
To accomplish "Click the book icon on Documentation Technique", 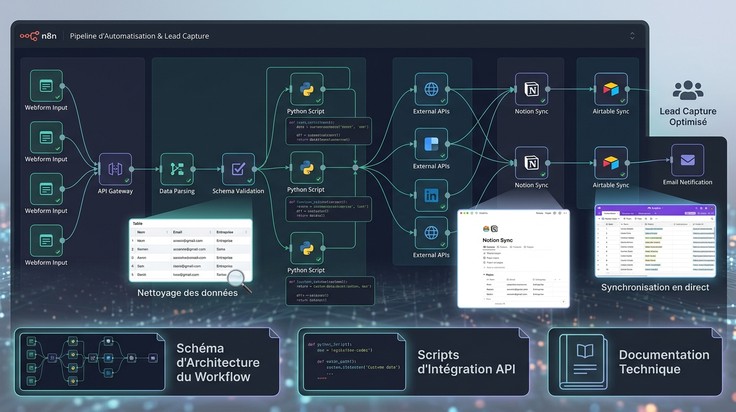I will pyautogui.click(x=583, y=362).
